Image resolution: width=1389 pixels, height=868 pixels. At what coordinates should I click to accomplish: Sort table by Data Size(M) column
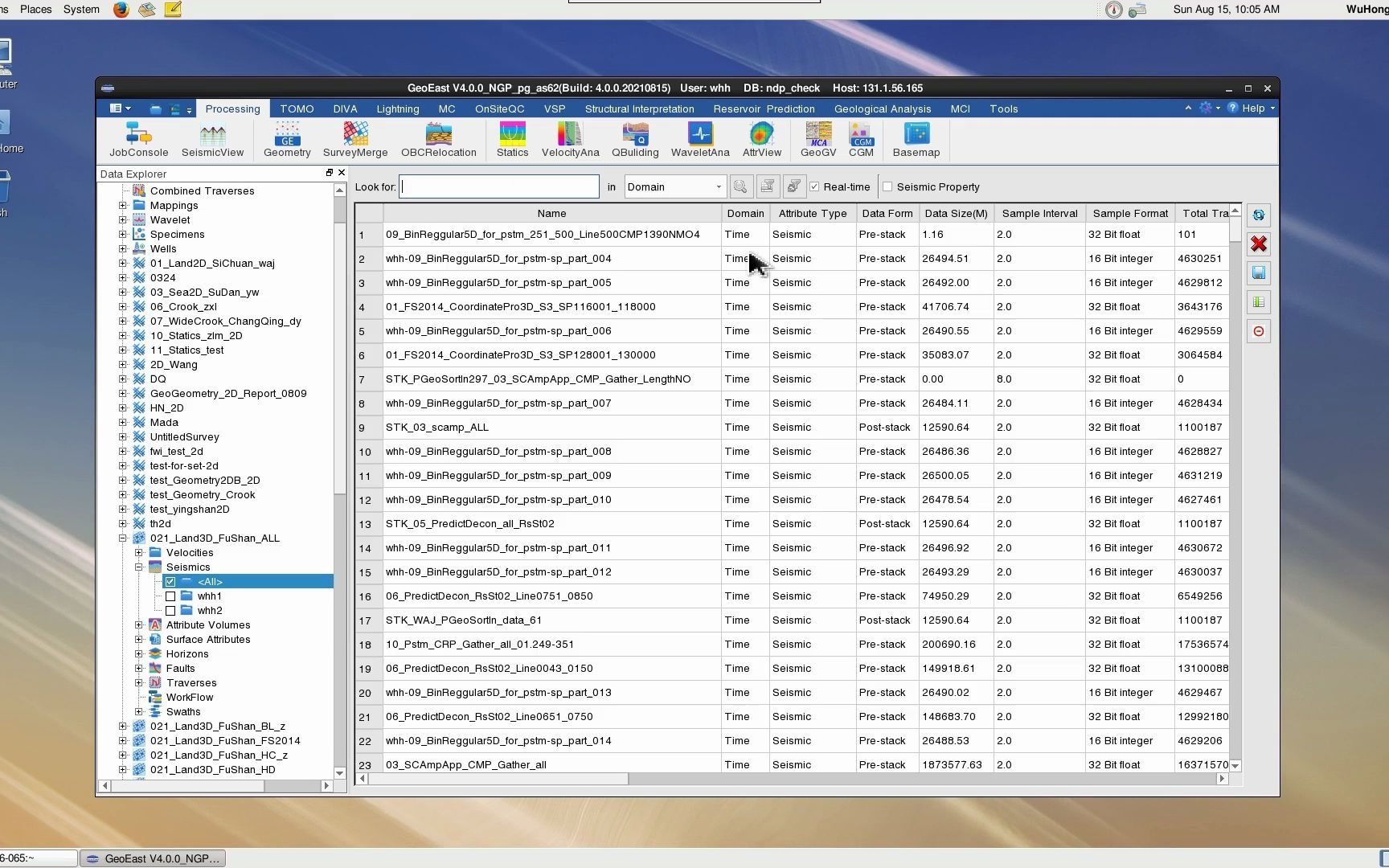(956, 214)
